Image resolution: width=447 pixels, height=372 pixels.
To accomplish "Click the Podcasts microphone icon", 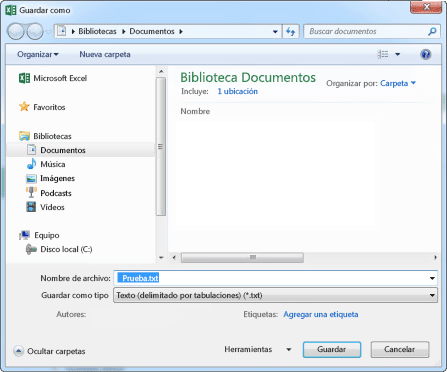I will [31, 192].
